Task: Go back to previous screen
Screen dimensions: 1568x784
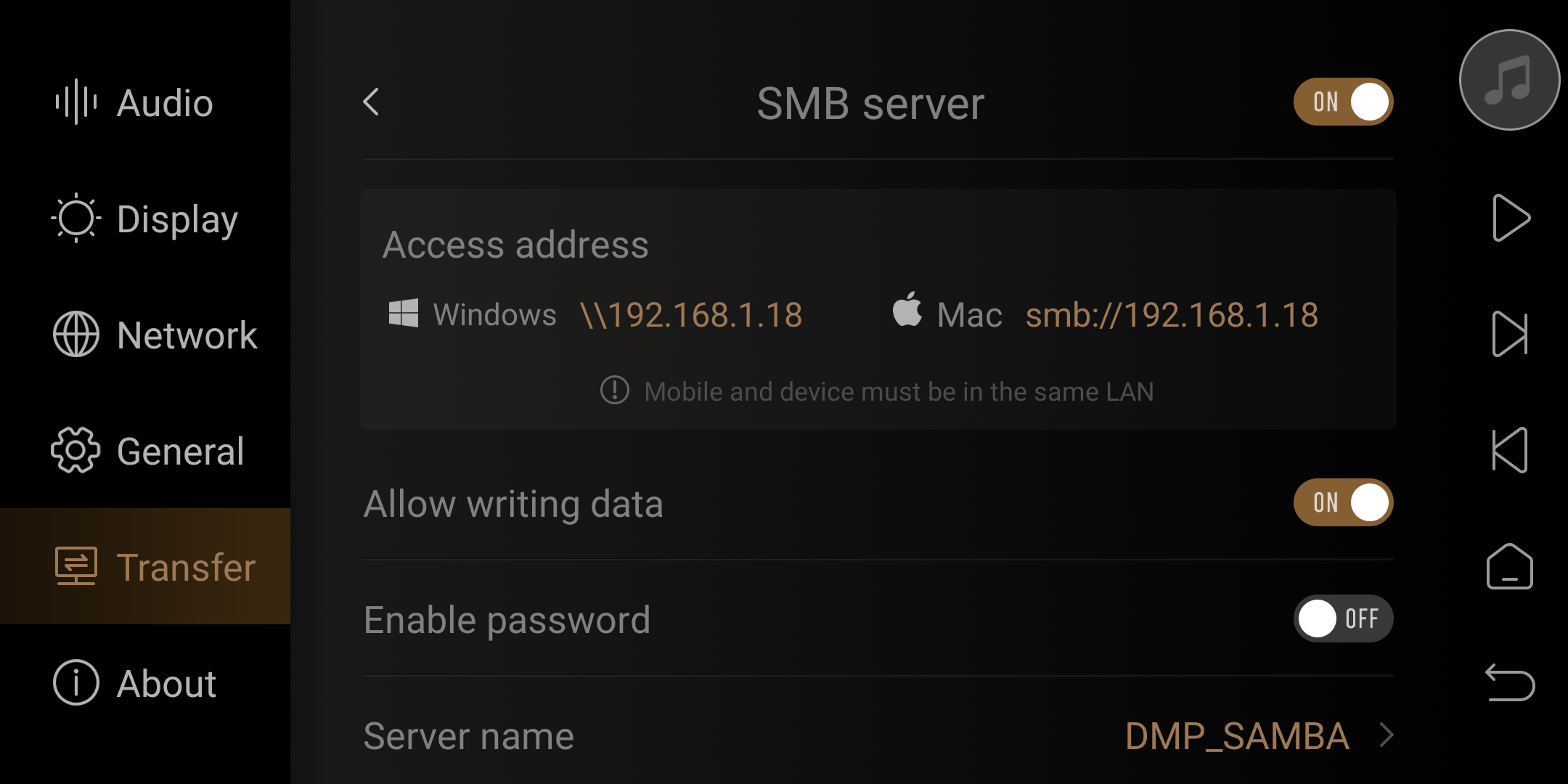Action: (373, 100)
